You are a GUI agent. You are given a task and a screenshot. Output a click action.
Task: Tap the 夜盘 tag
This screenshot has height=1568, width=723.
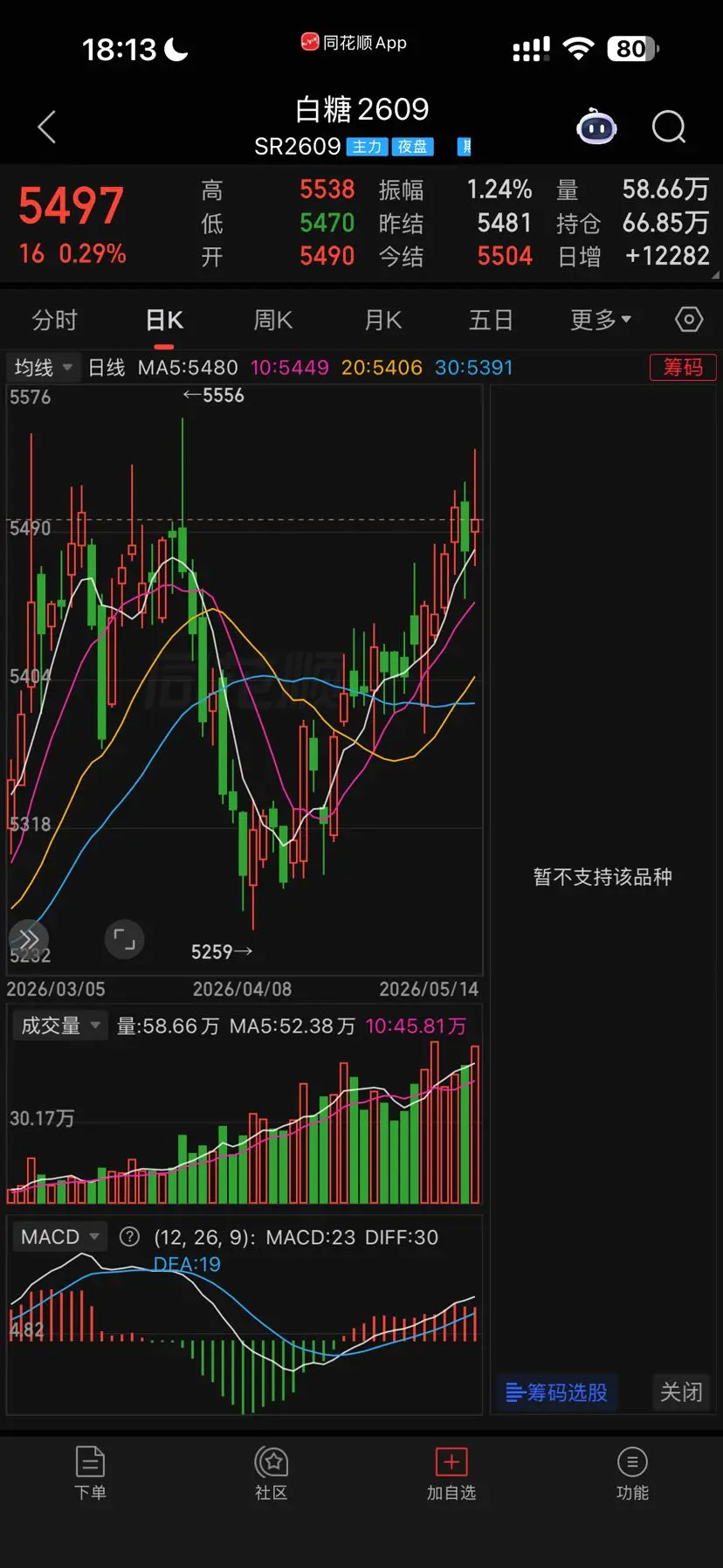413,147
